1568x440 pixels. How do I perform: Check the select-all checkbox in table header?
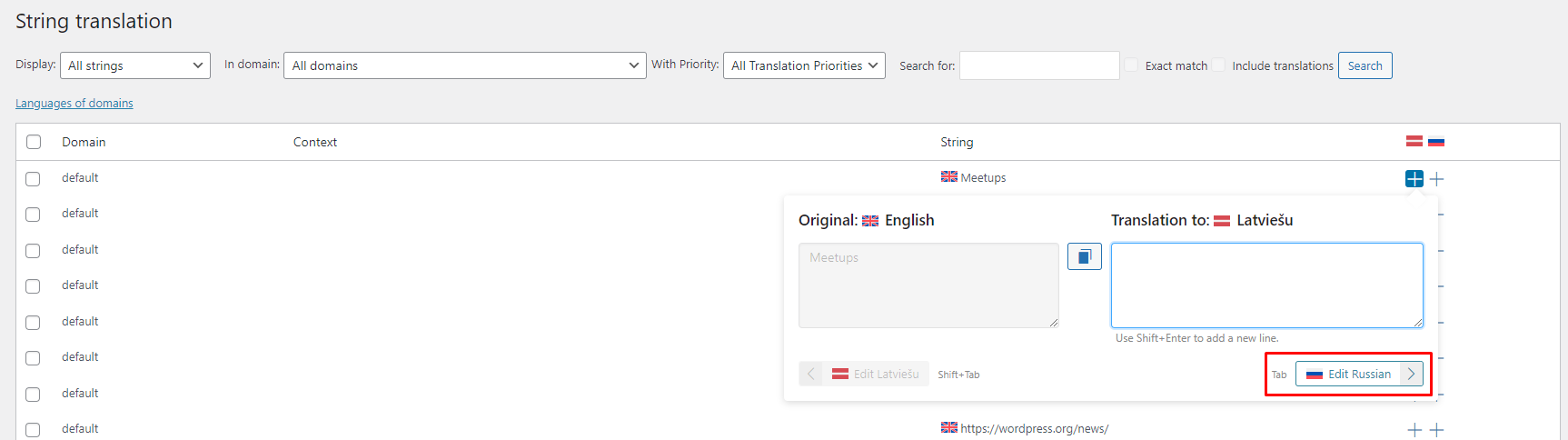coord(34,142)
